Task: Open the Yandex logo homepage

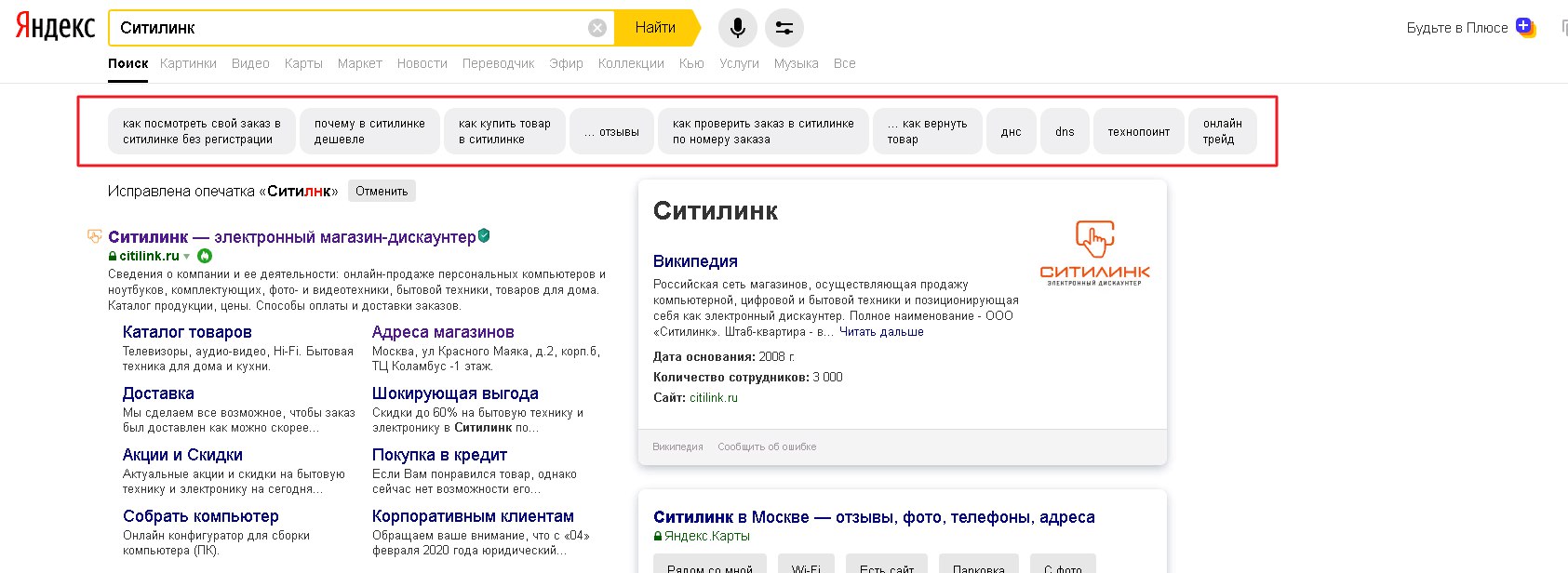Action: tap(55, 27)
